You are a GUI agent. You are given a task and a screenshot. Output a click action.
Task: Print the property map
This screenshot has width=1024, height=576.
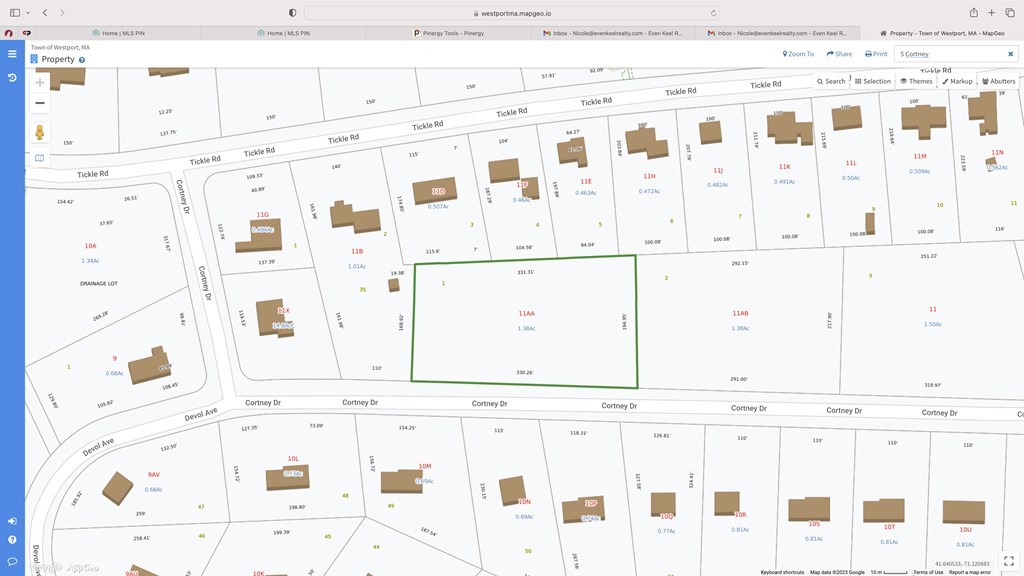(x=875, y=54)
